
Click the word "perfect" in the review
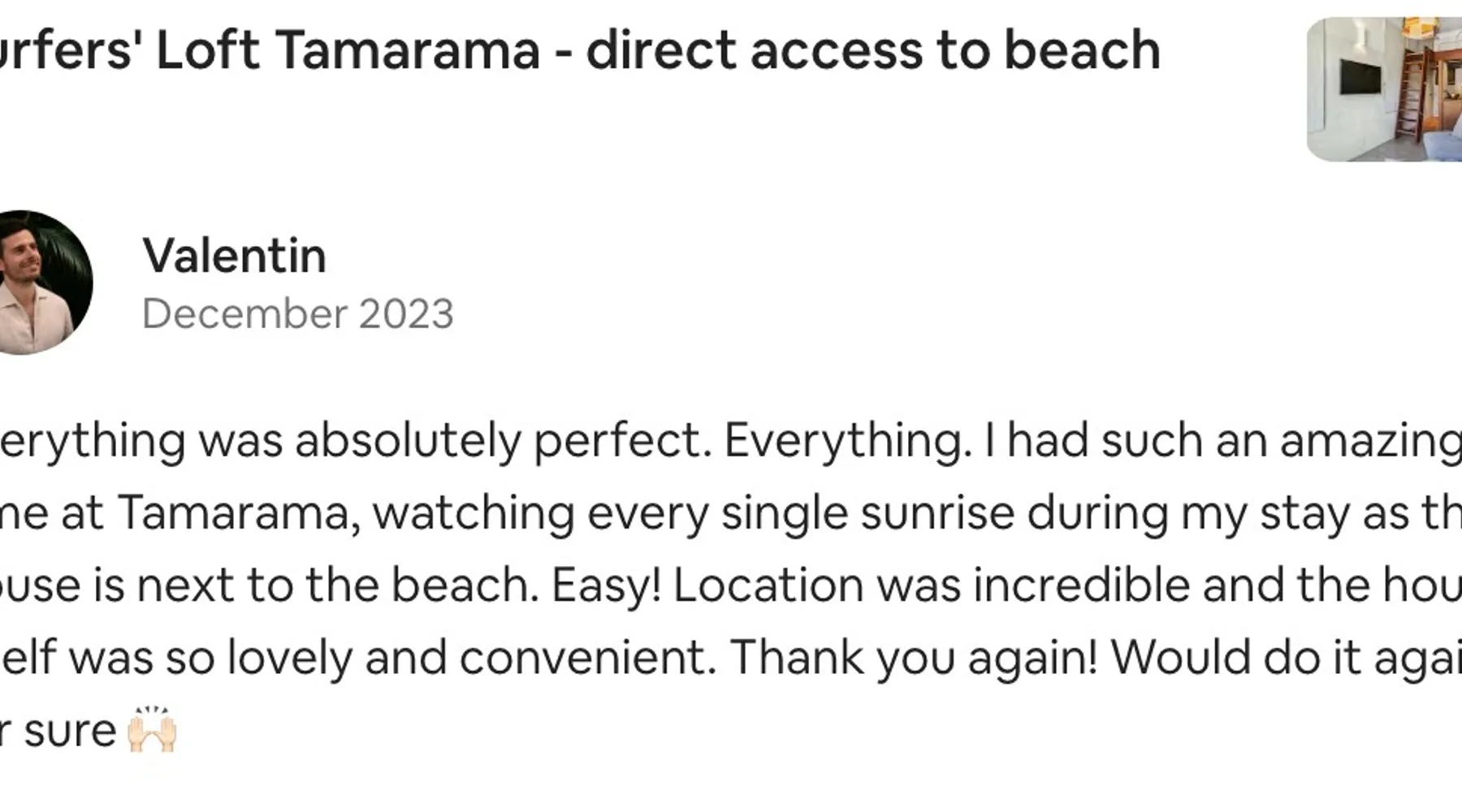(x=621, y=441)
